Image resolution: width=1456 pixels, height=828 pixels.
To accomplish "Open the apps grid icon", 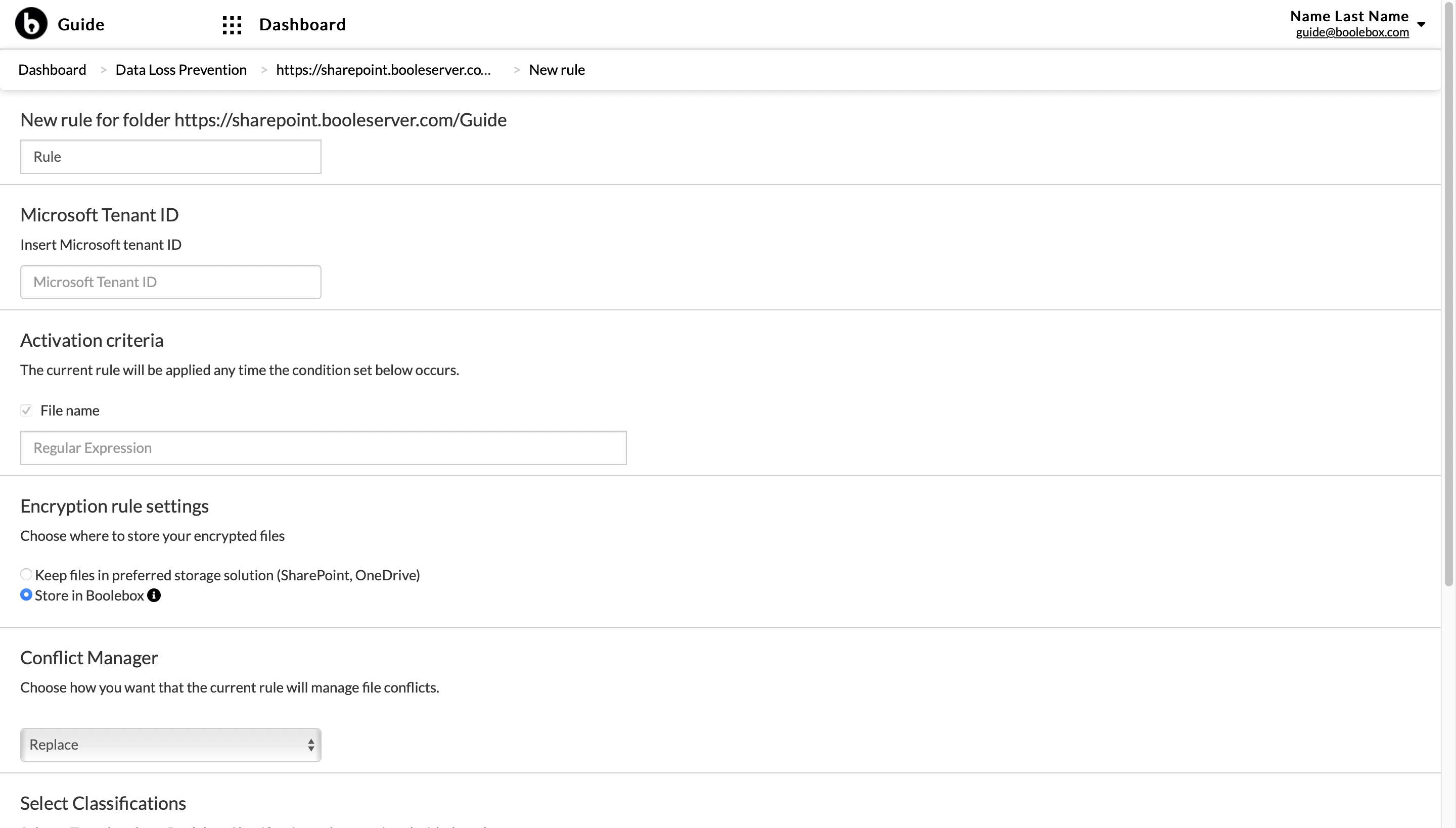I will pyautogui.click(x=232, y=24).
